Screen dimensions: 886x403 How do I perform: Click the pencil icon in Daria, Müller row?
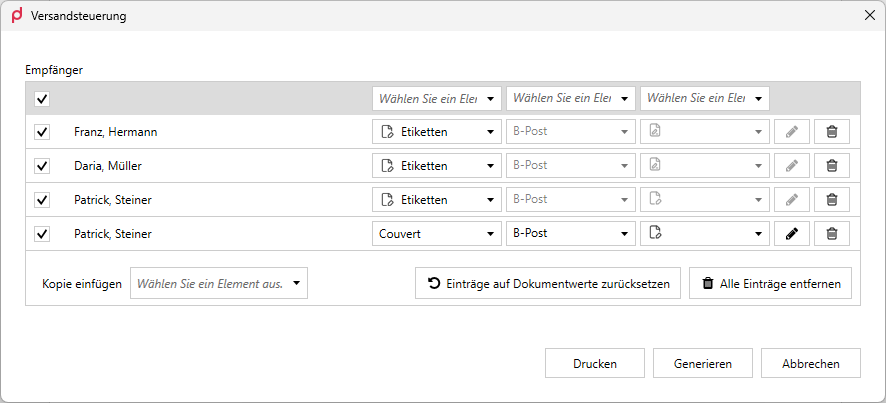(792, 166)
